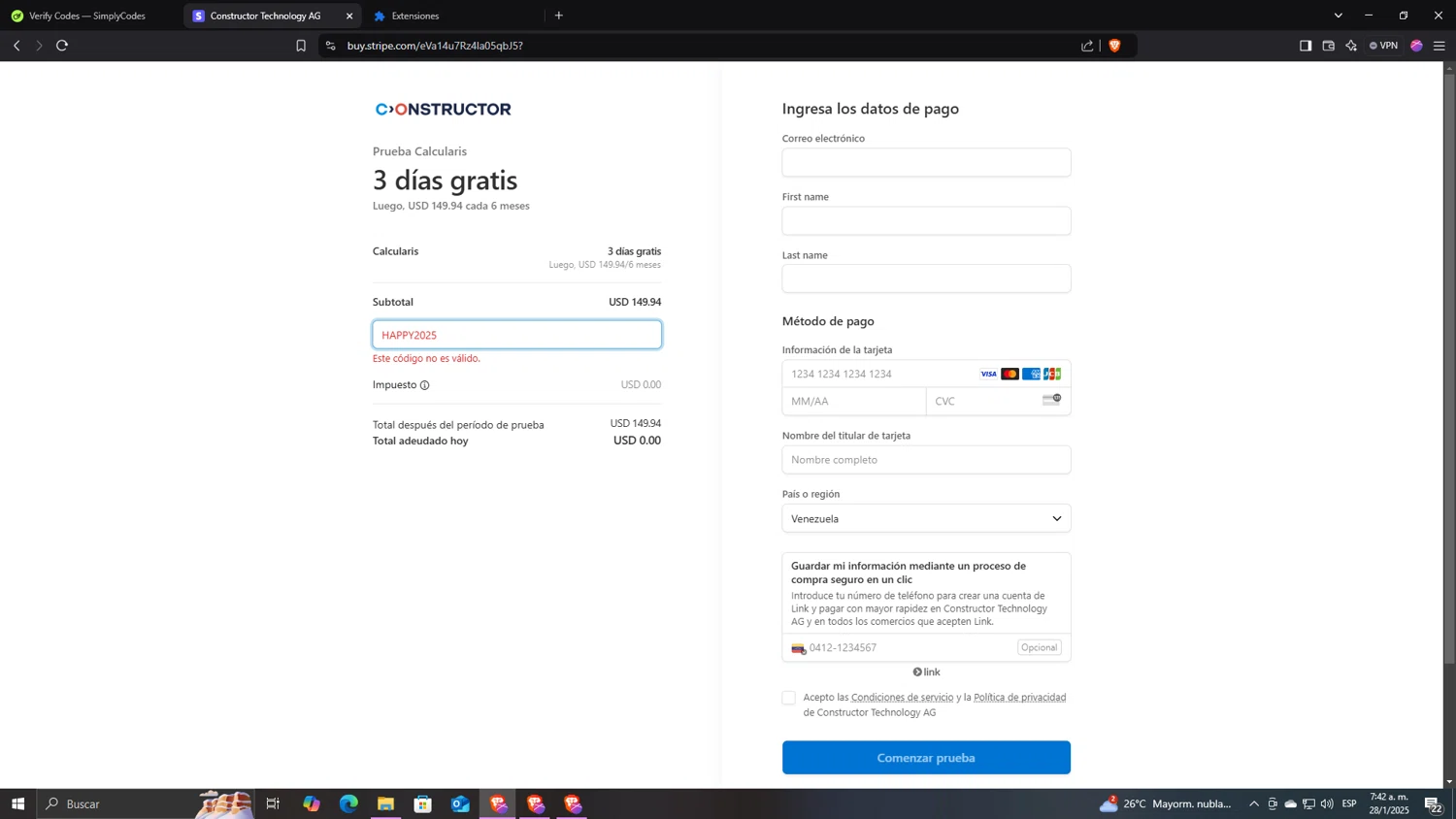Click the page vertical scrollbar
This screenshot has height=819, width=1456.
[x=1449, y=369]
